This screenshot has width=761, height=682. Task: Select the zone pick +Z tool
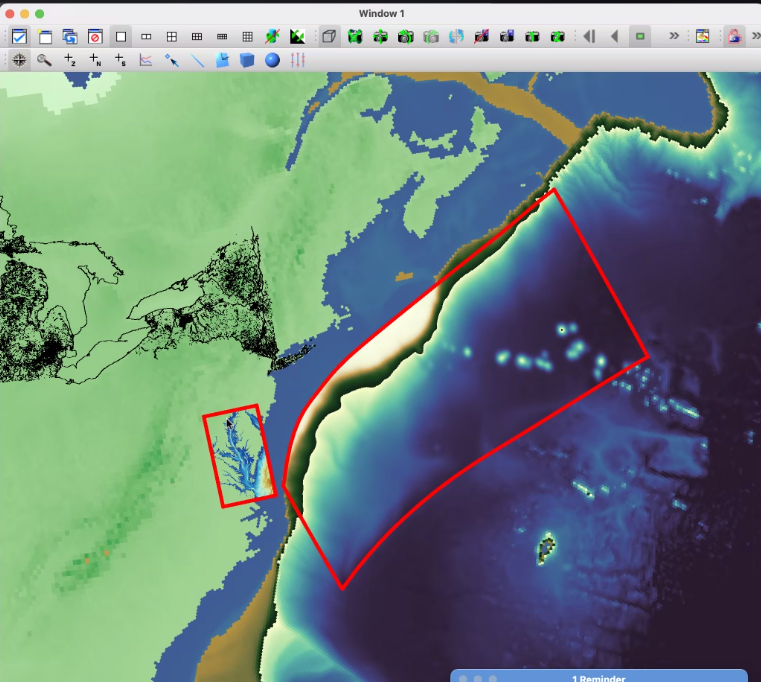[x=69, y=60]
